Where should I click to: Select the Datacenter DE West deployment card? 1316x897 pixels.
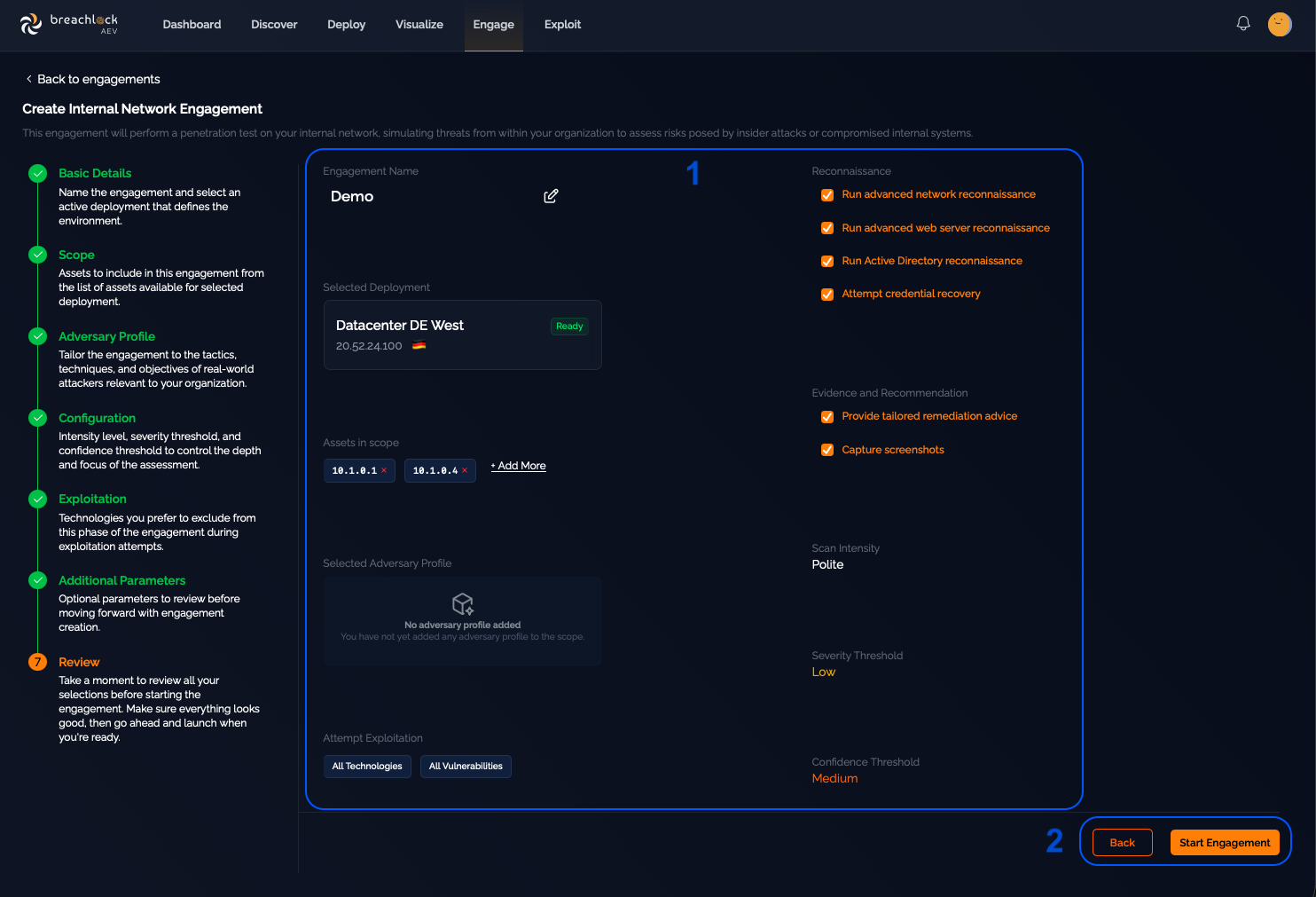(463, 334)
